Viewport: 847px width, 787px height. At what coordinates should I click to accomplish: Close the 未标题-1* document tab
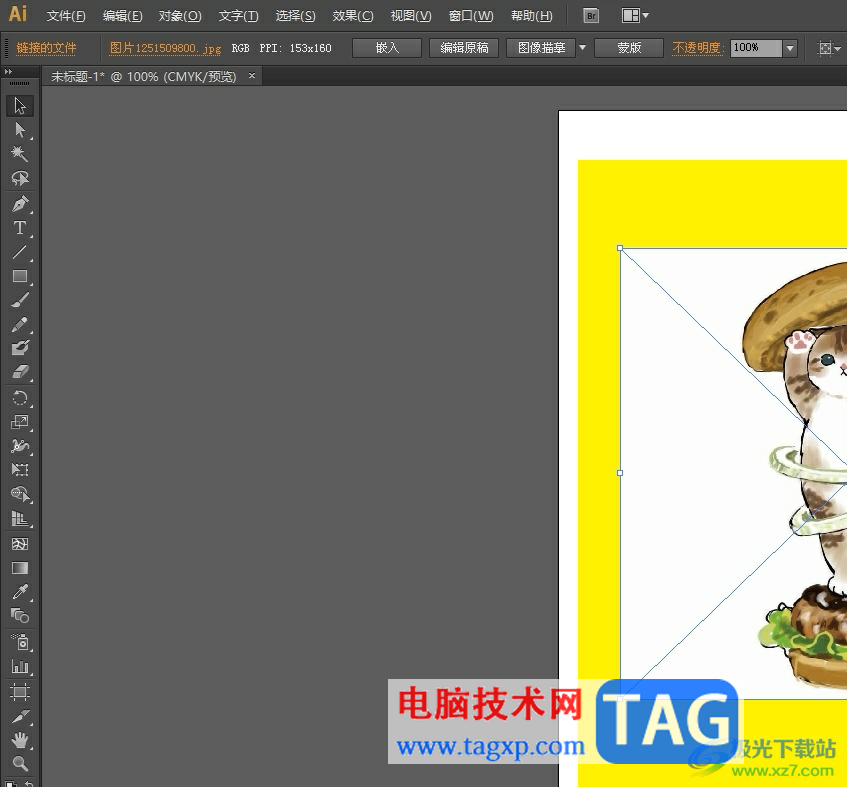coord(252,76)
